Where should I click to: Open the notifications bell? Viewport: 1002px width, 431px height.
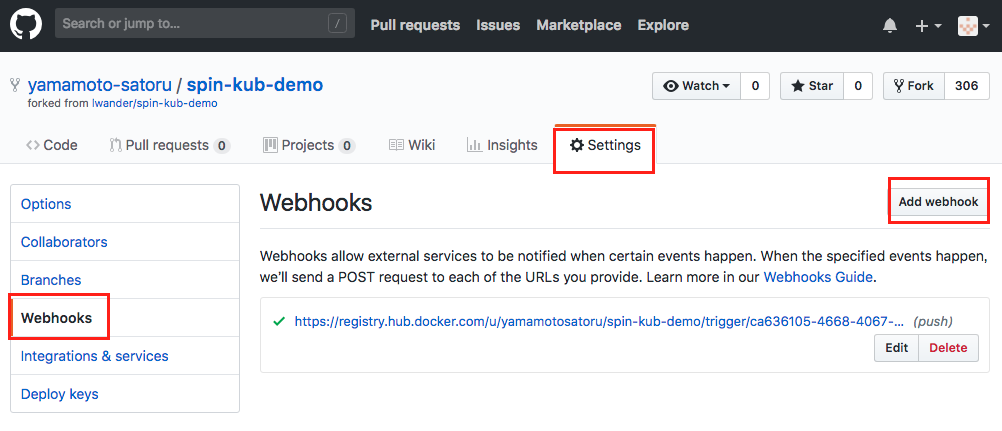coord(890,25)
